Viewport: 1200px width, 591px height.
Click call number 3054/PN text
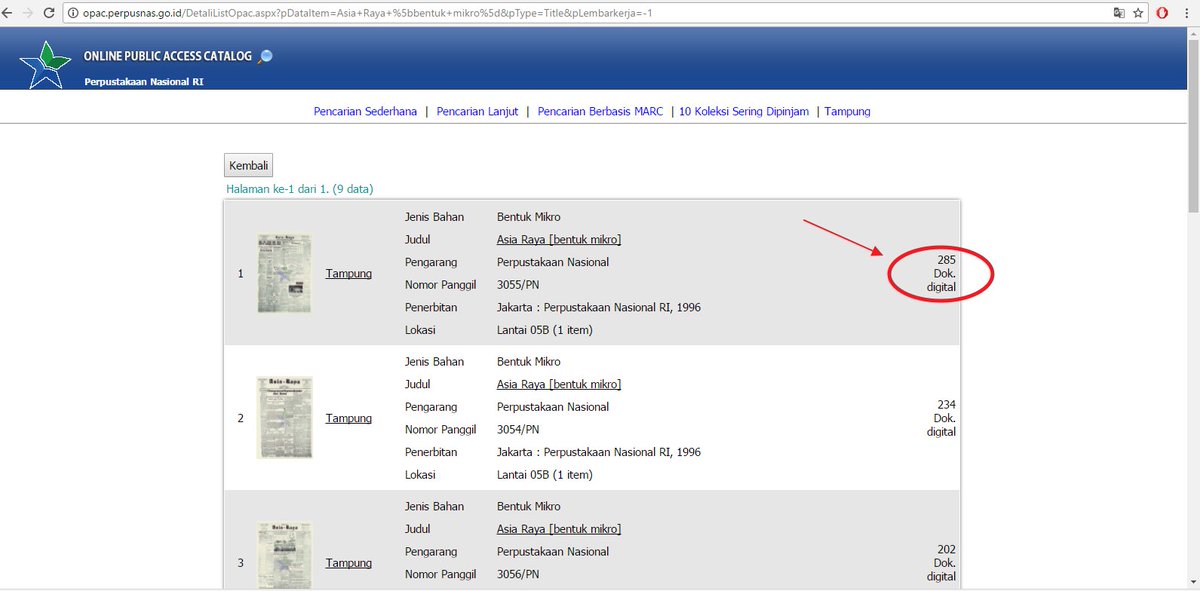coord(518,430)
